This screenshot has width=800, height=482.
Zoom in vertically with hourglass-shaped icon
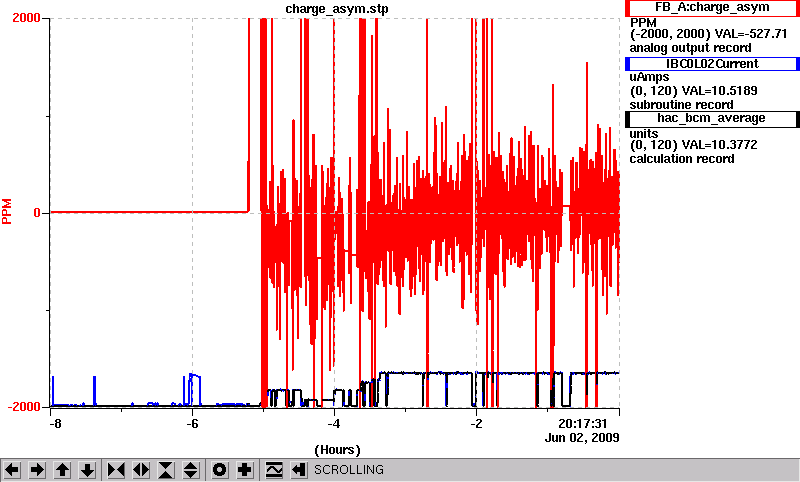[166, 469]
